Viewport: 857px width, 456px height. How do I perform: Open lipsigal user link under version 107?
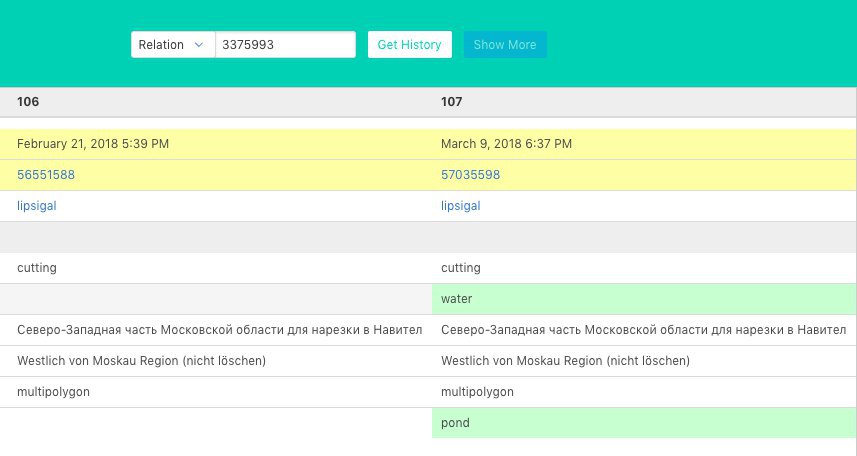pos(461,206)
